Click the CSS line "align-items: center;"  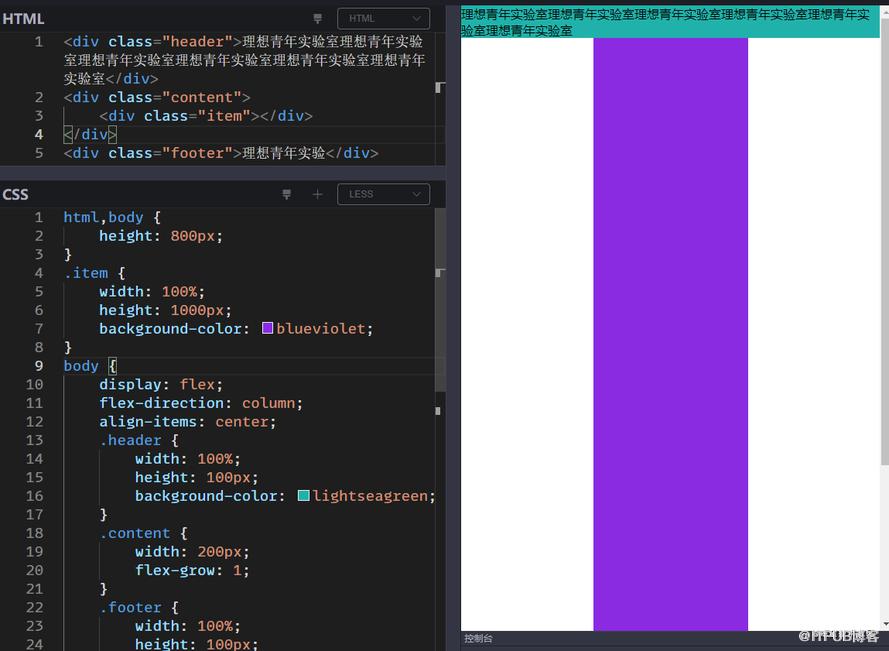[x=188, y=422]
